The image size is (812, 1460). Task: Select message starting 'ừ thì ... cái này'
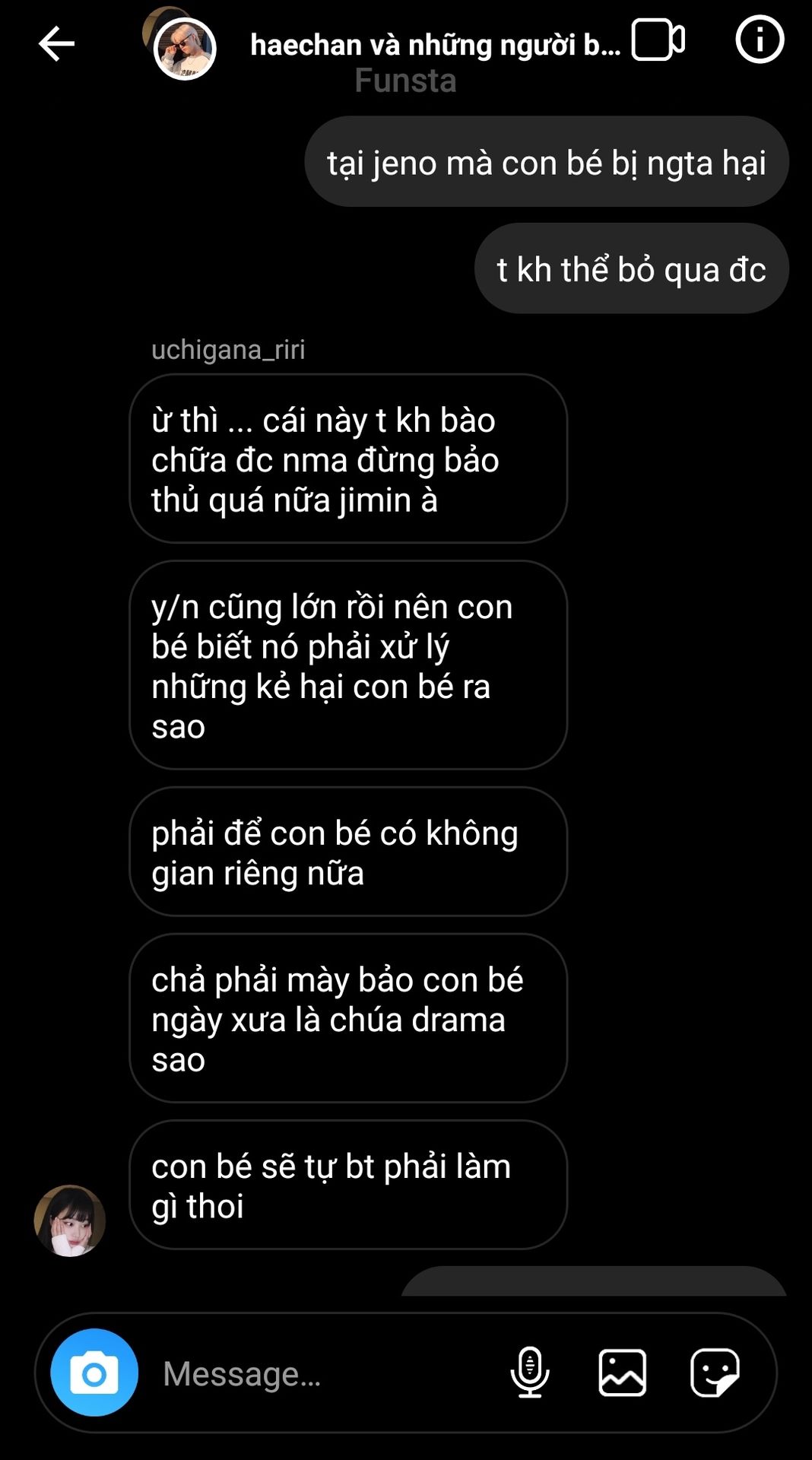(348, 459)
